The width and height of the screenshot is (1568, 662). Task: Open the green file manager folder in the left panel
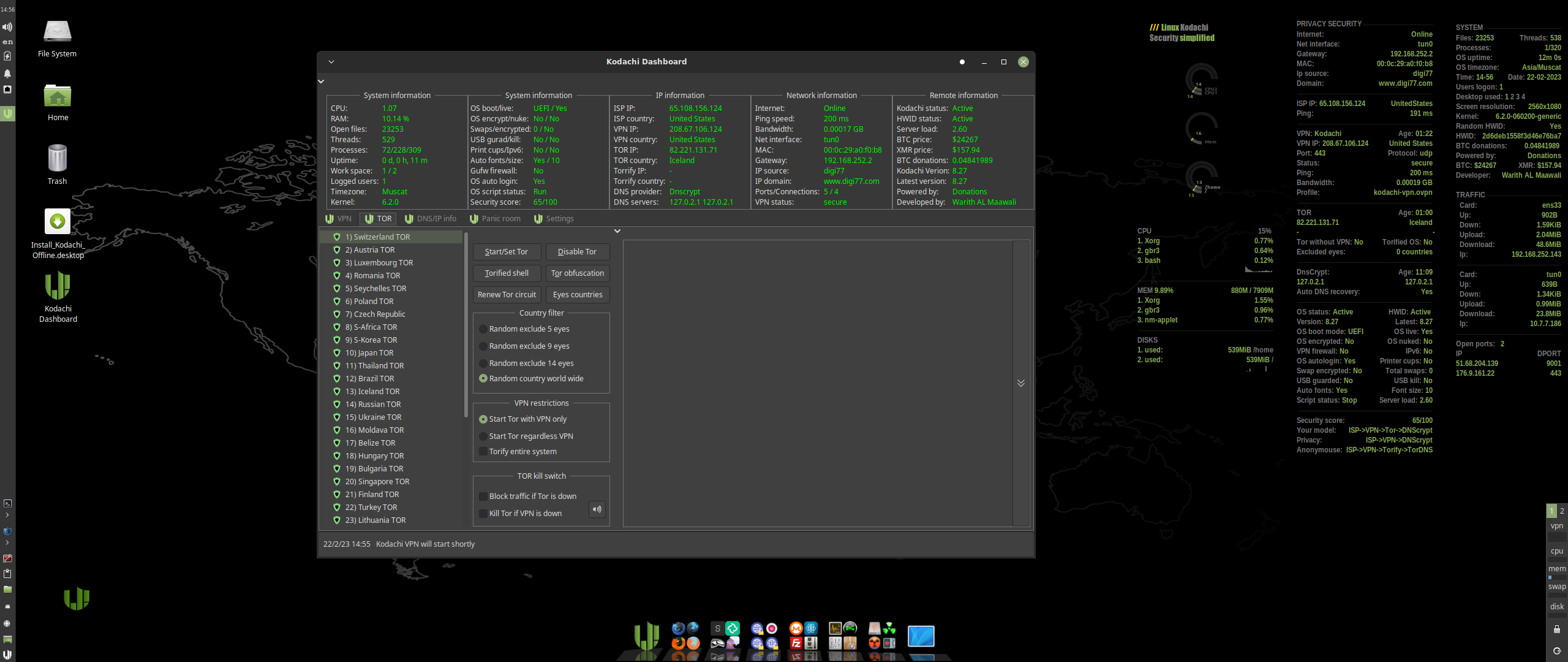[x=7, y=590]
